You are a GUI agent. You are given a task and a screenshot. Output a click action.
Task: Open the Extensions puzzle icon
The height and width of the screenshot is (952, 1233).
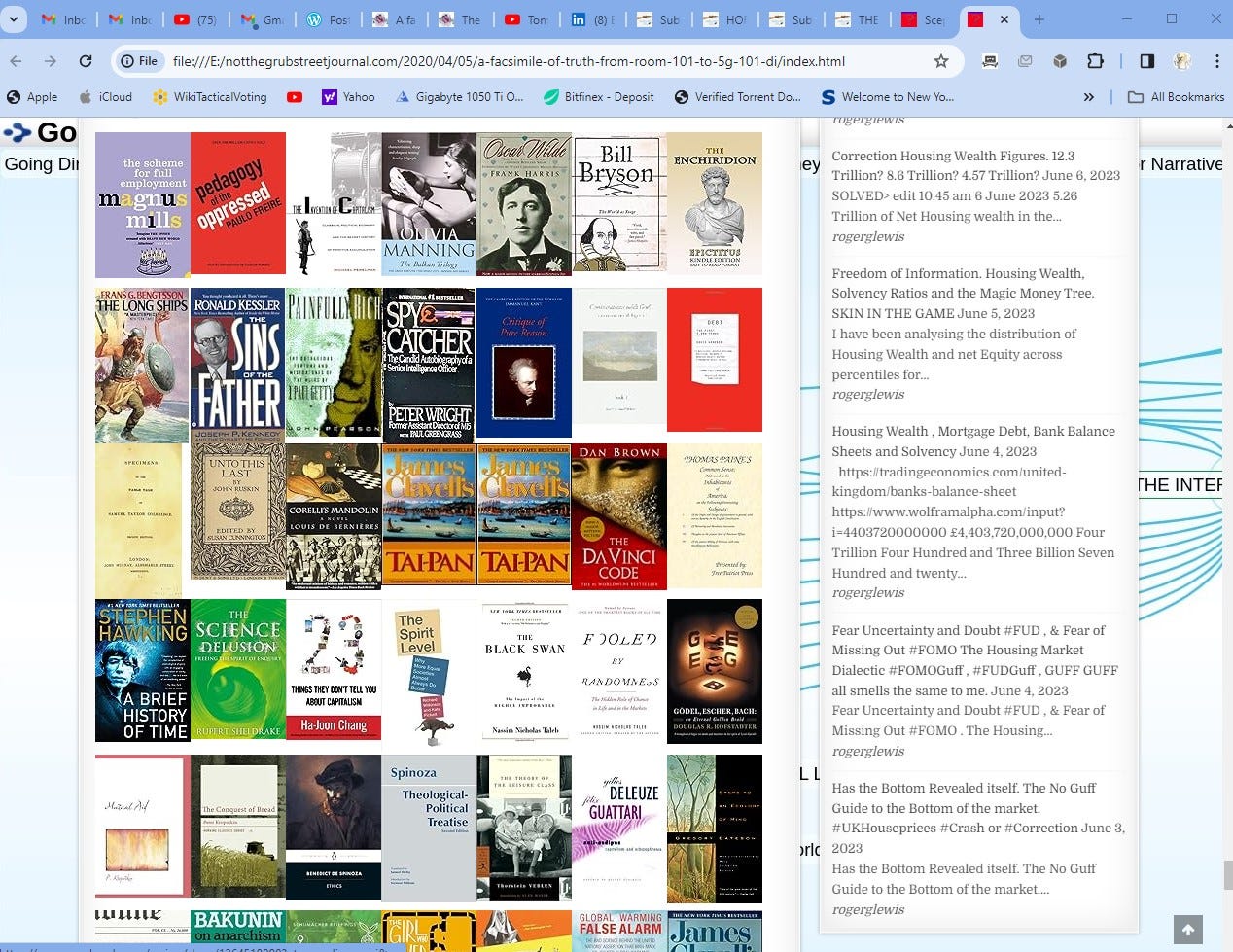point(1095,61)
